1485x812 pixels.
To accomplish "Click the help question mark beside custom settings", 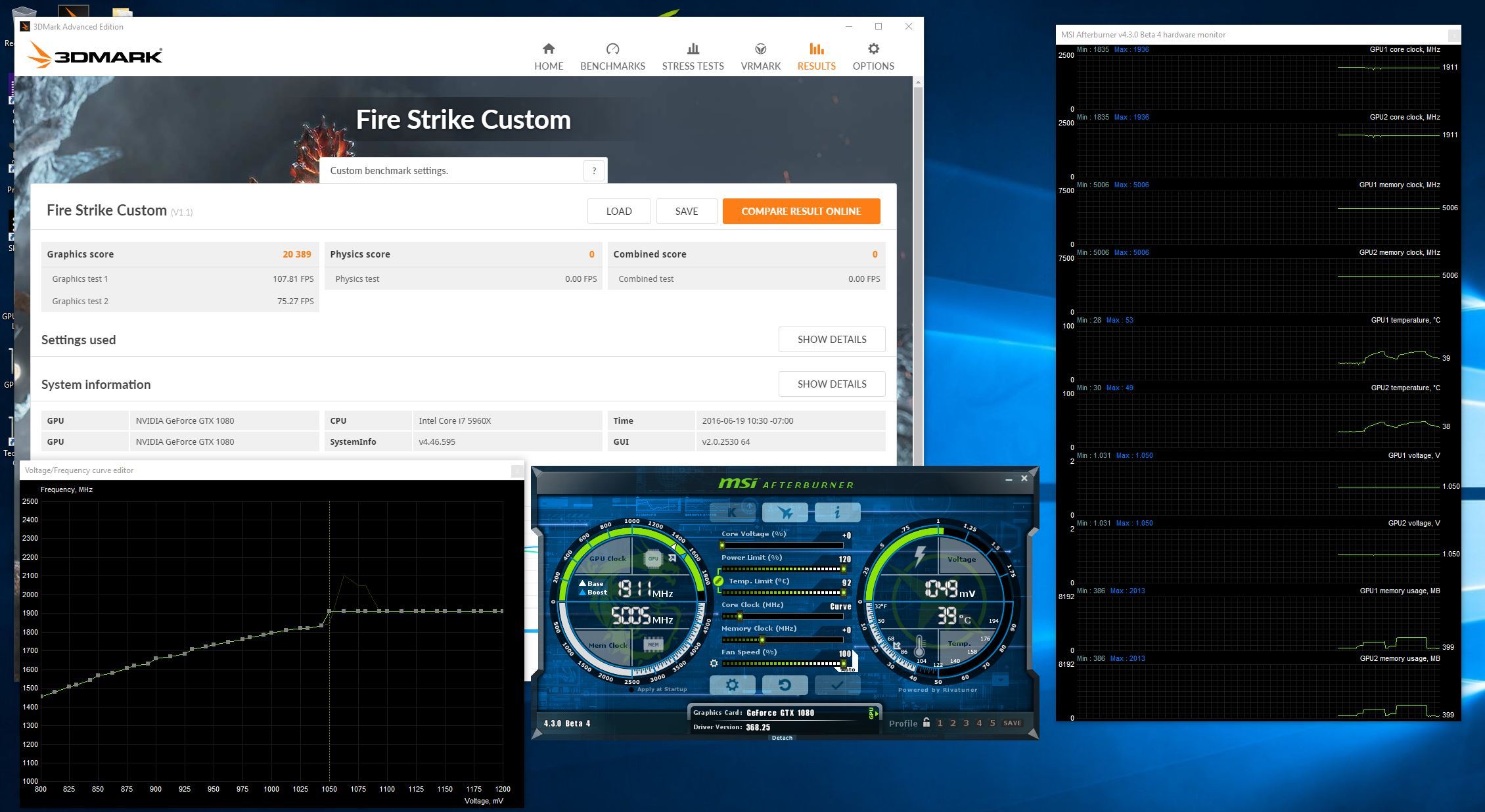I will pyautogui.click(x=594, y=171).
